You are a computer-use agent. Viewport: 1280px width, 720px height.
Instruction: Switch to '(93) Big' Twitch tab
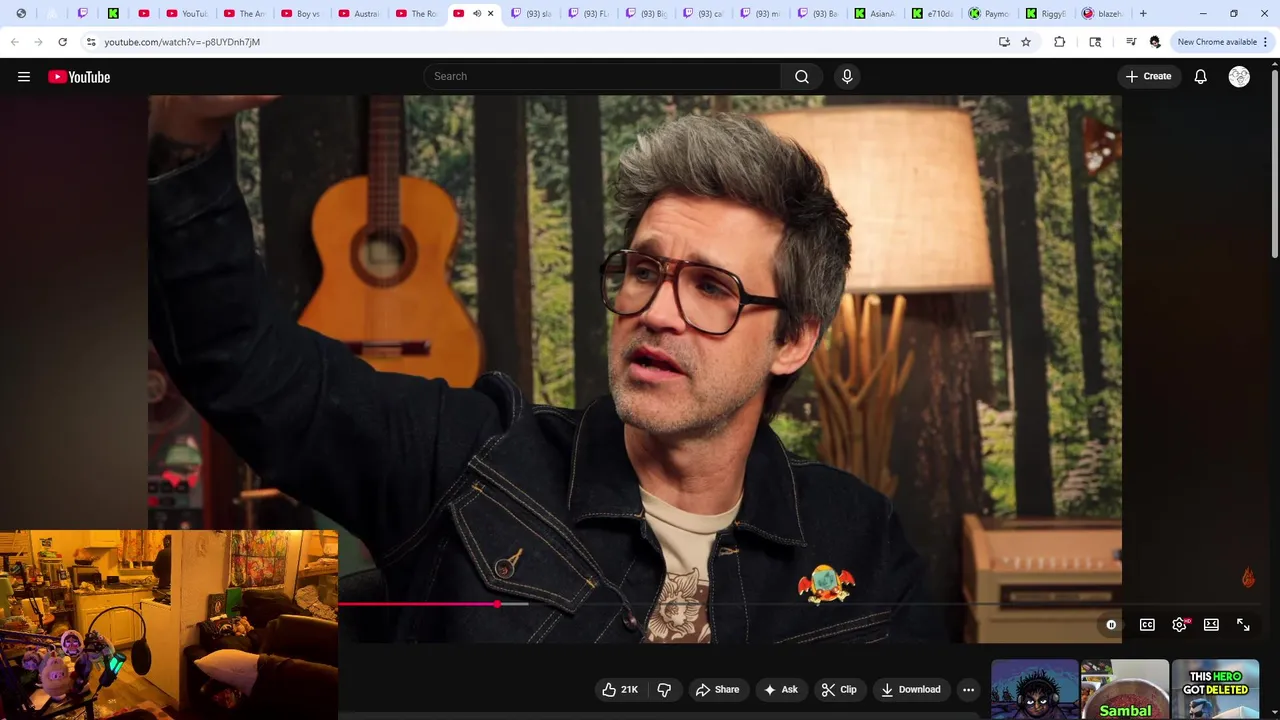coord(646,14)
